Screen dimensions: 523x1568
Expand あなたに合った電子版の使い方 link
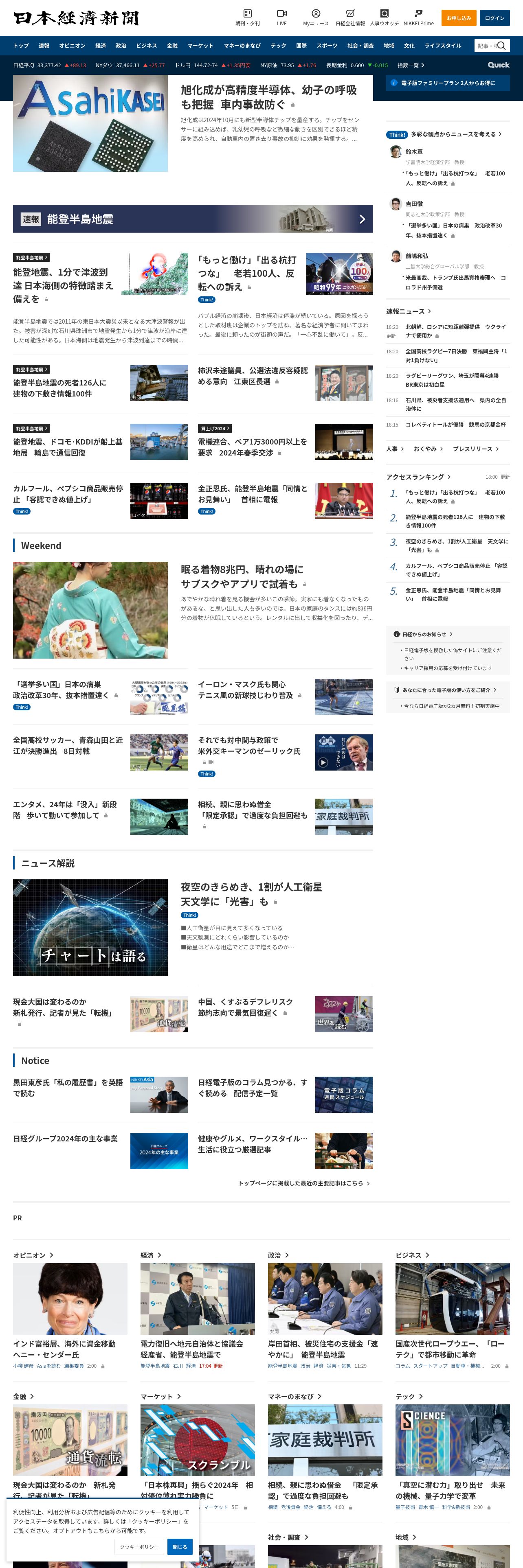449,690
